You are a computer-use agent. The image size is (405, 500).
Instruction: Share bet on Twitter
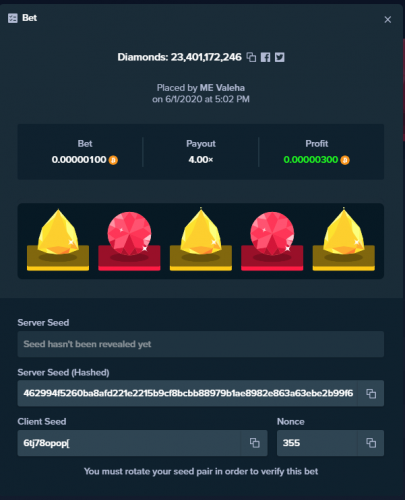coord(280,57)
